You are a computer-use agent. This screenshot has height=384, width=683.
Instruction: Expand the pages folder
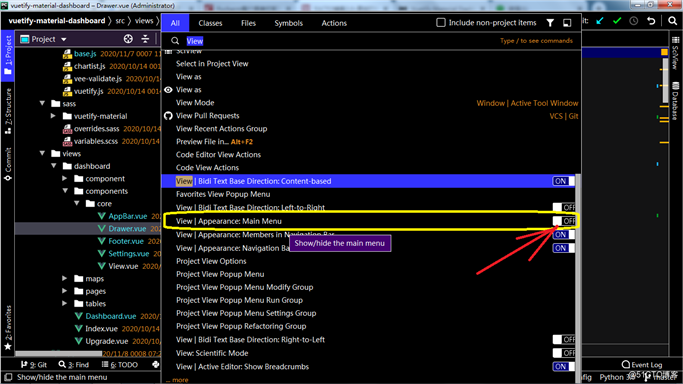pos(64,291)
